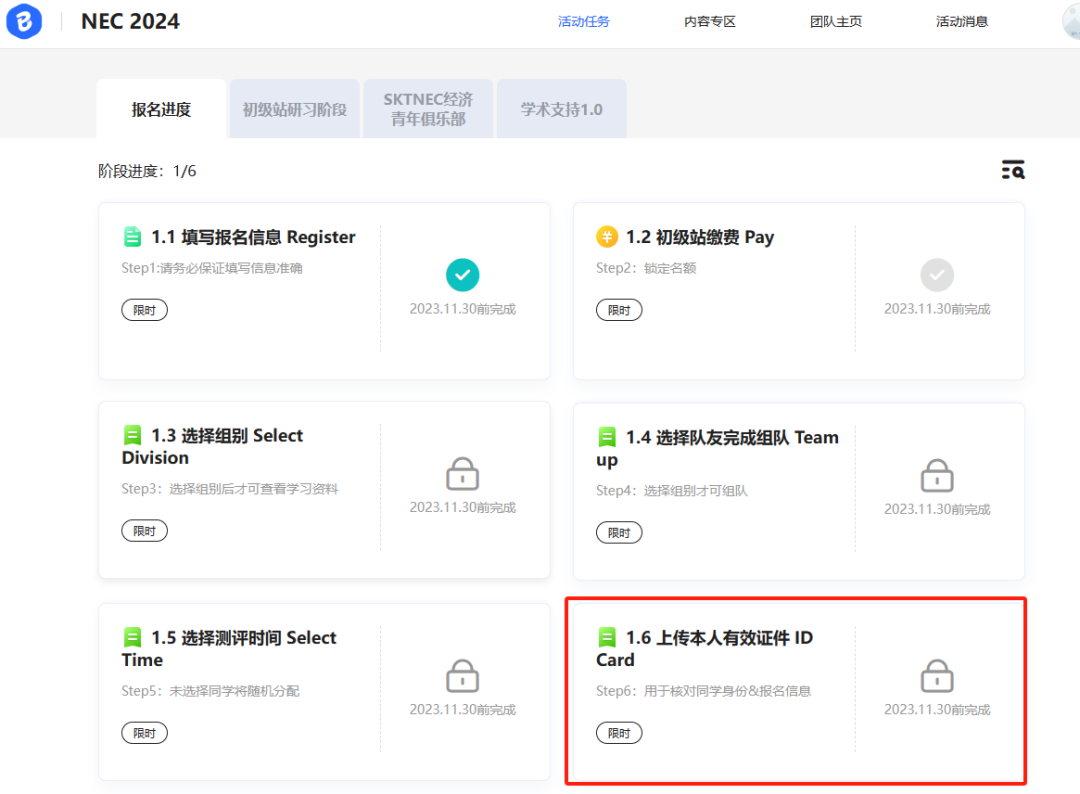Open 活动消息 in the top menu

pyautogui.click(x=962, y=21)
